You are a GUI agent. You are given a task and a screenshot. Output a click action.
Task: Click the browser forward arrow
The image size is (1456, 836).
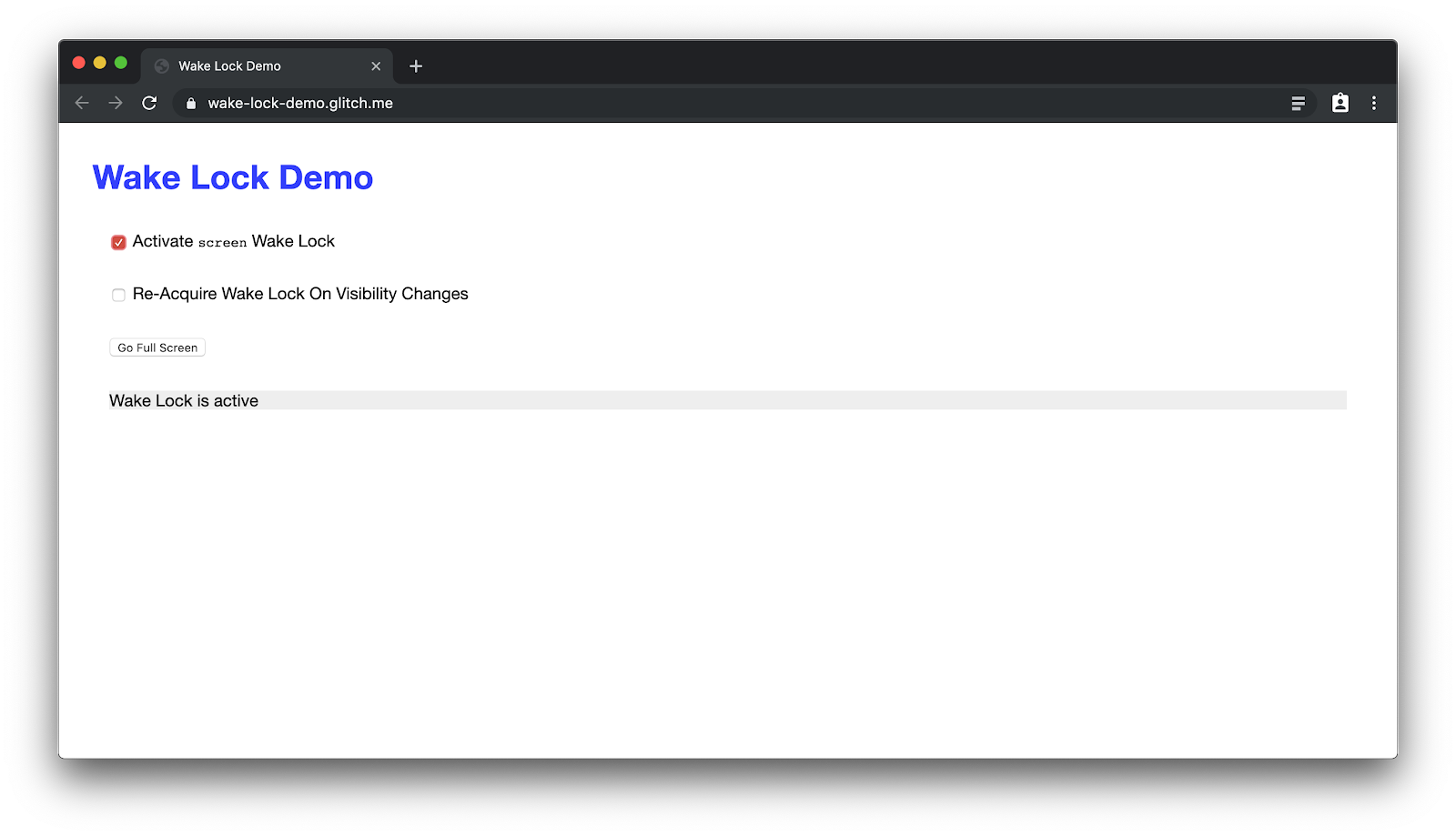[116, 104]
